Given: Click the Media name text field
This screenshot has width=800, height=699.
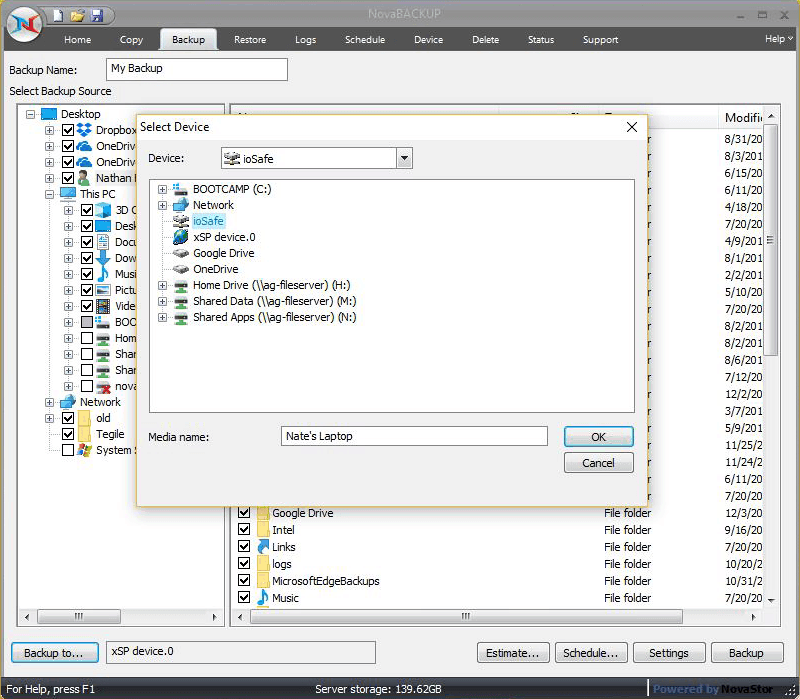Looking at the screenshot, I should 414,436.
